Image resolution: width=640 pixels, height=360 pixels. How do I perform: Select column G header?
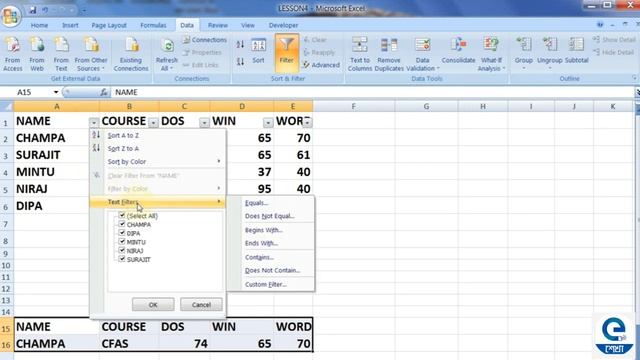point(426,106)
